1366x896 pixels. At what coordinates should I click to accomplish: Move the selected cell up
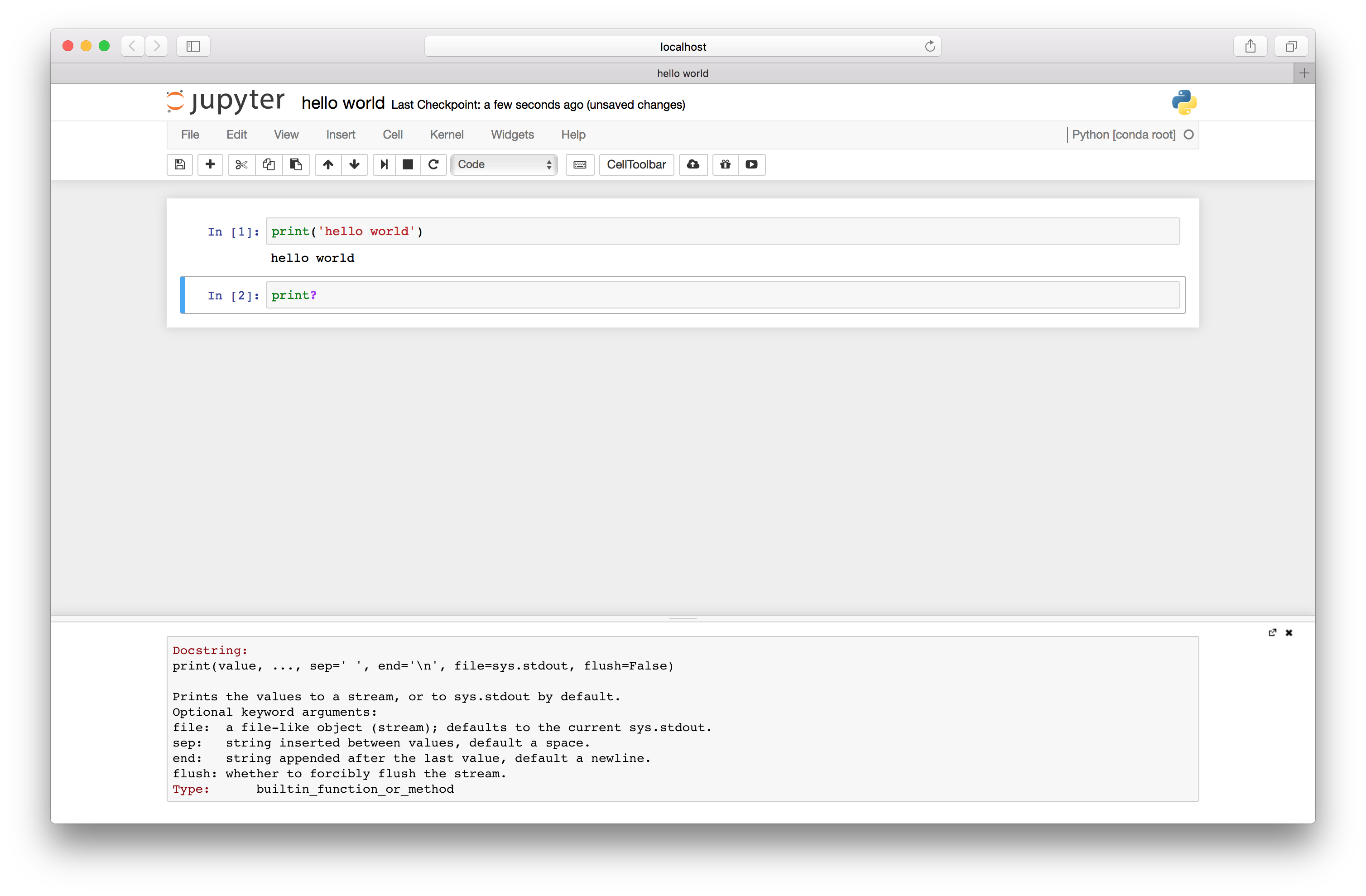point(328,165)
